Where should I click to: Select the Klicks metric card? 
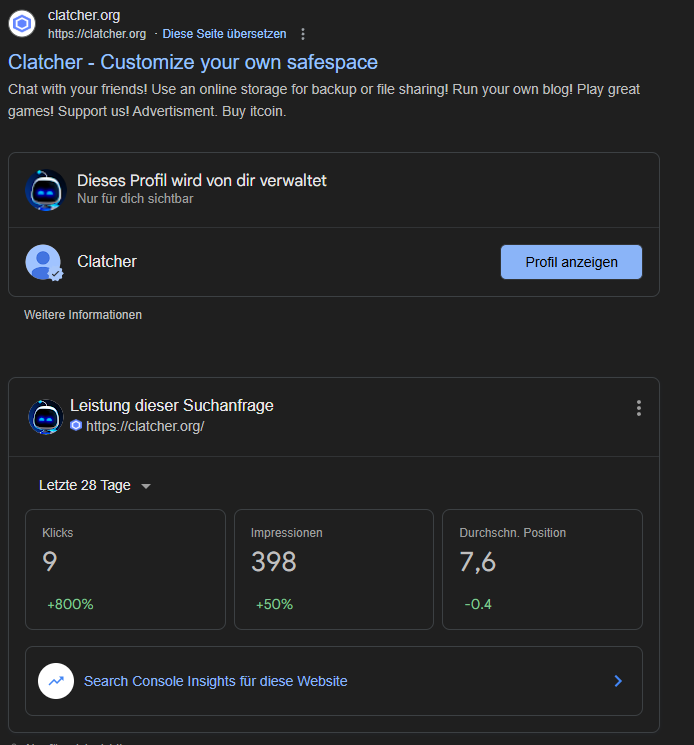coord(125,569)
